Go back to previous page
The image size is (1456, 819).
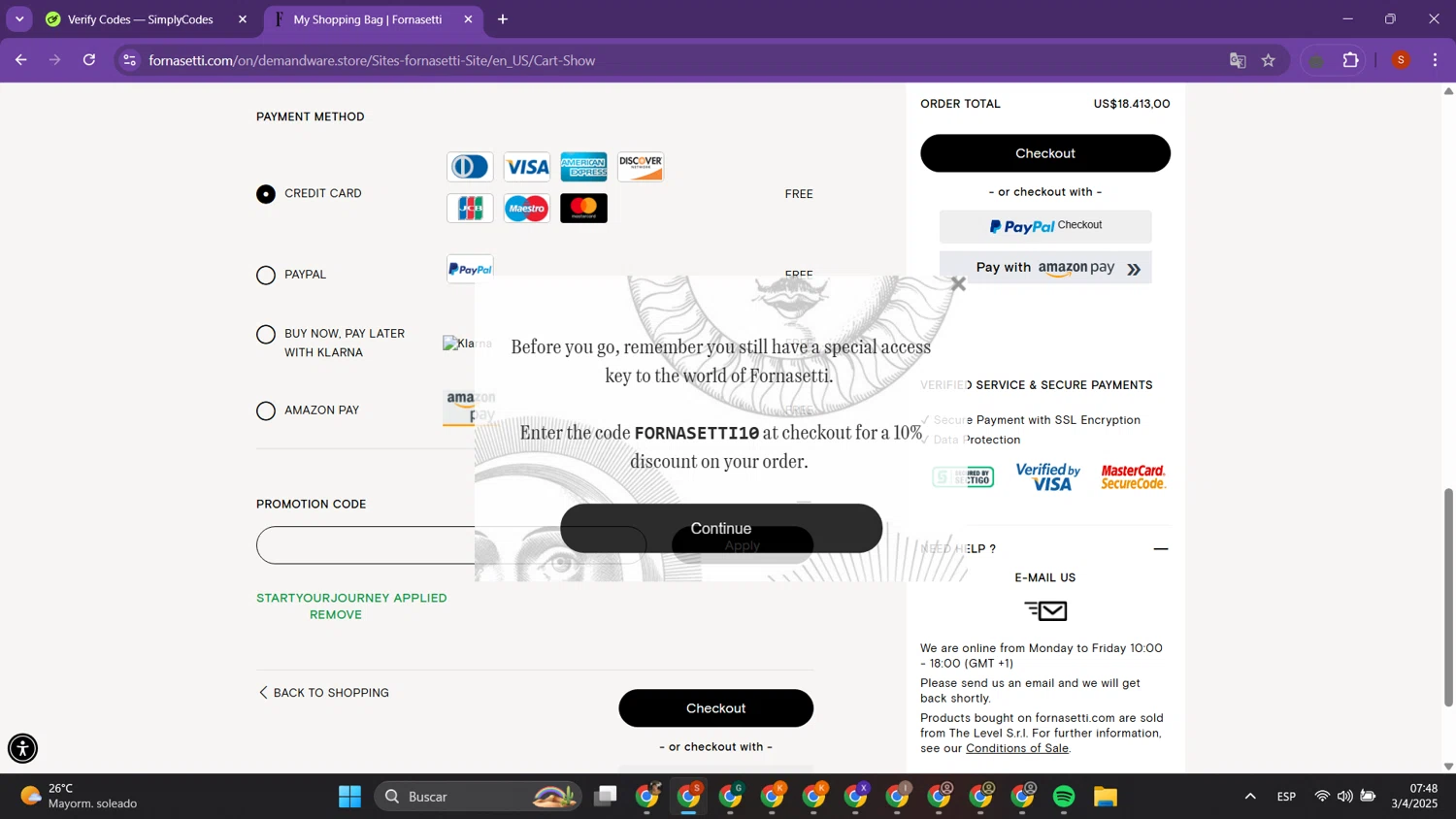tap(21, 60)
